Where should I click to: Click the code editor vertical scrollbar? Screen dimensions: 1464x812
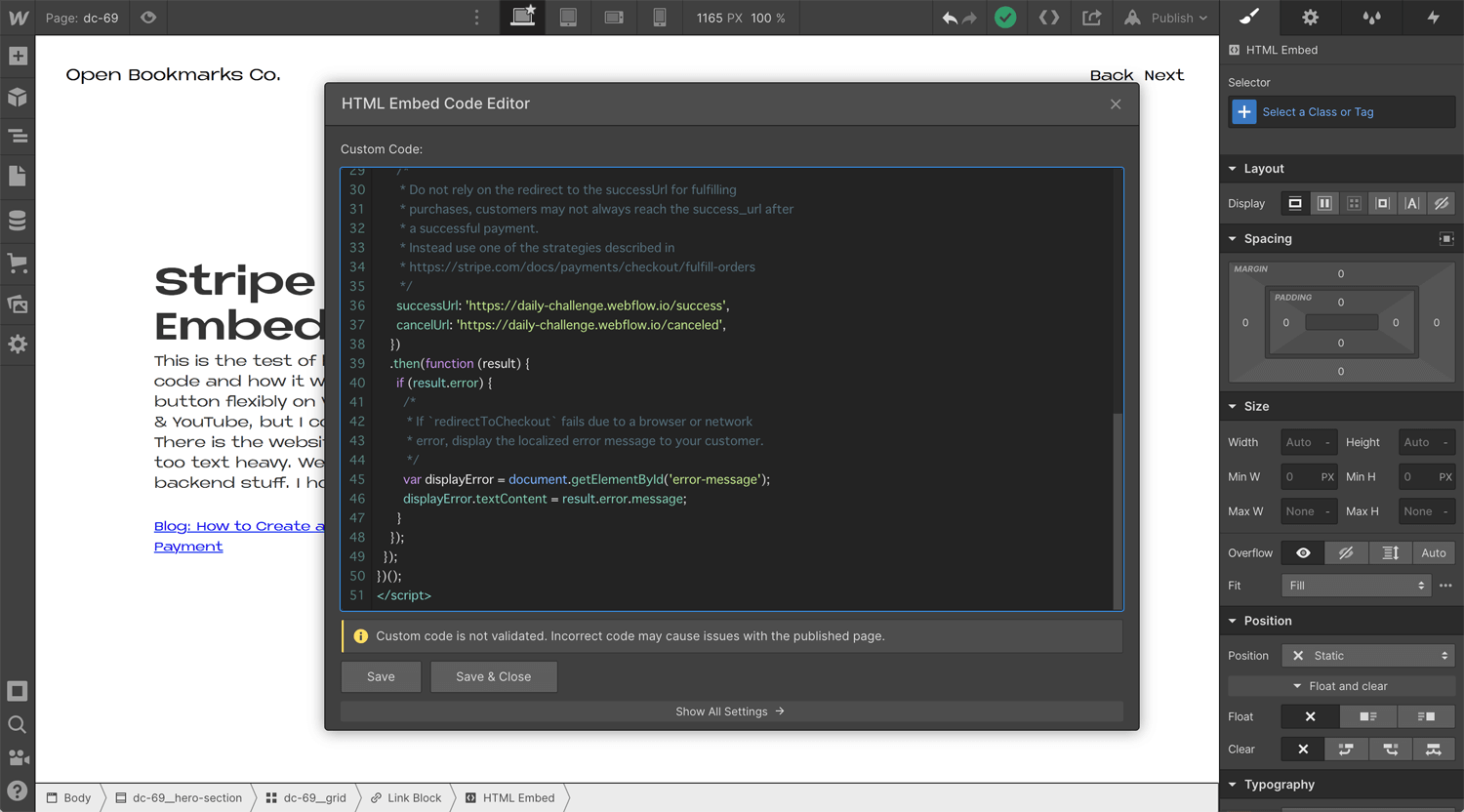[1118, 510]
